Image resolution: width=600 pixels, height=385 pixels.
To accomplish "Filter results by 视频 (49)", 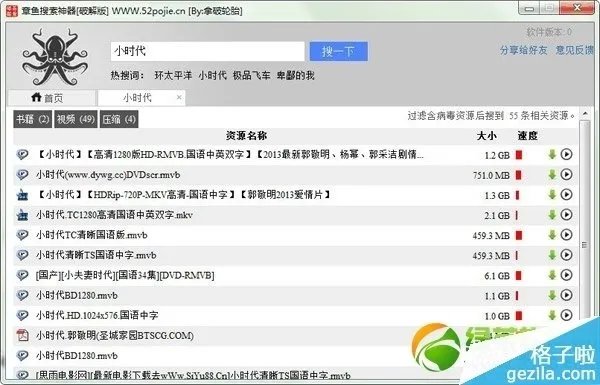I will coord(75,119).
